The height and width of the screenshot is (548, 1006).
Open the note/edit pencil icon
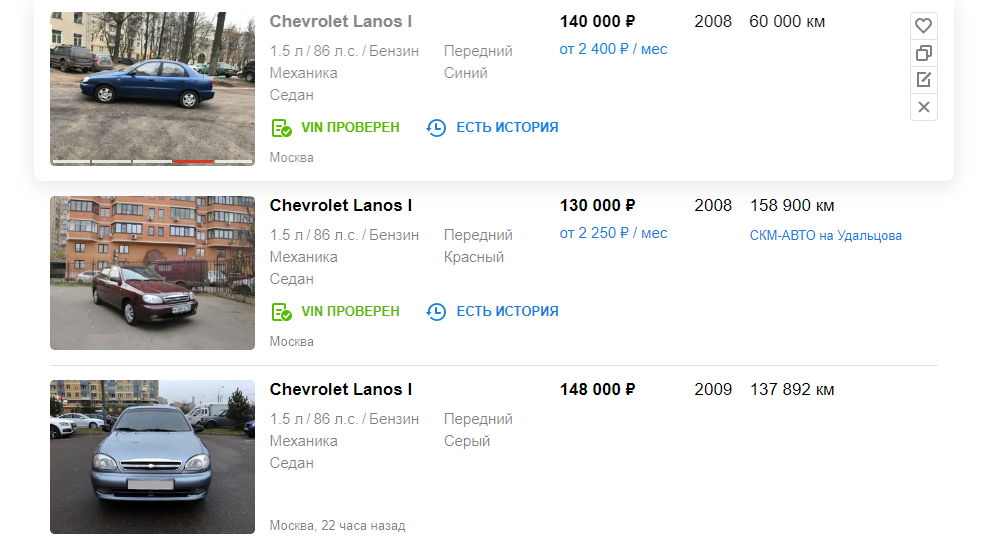[923, 80]
